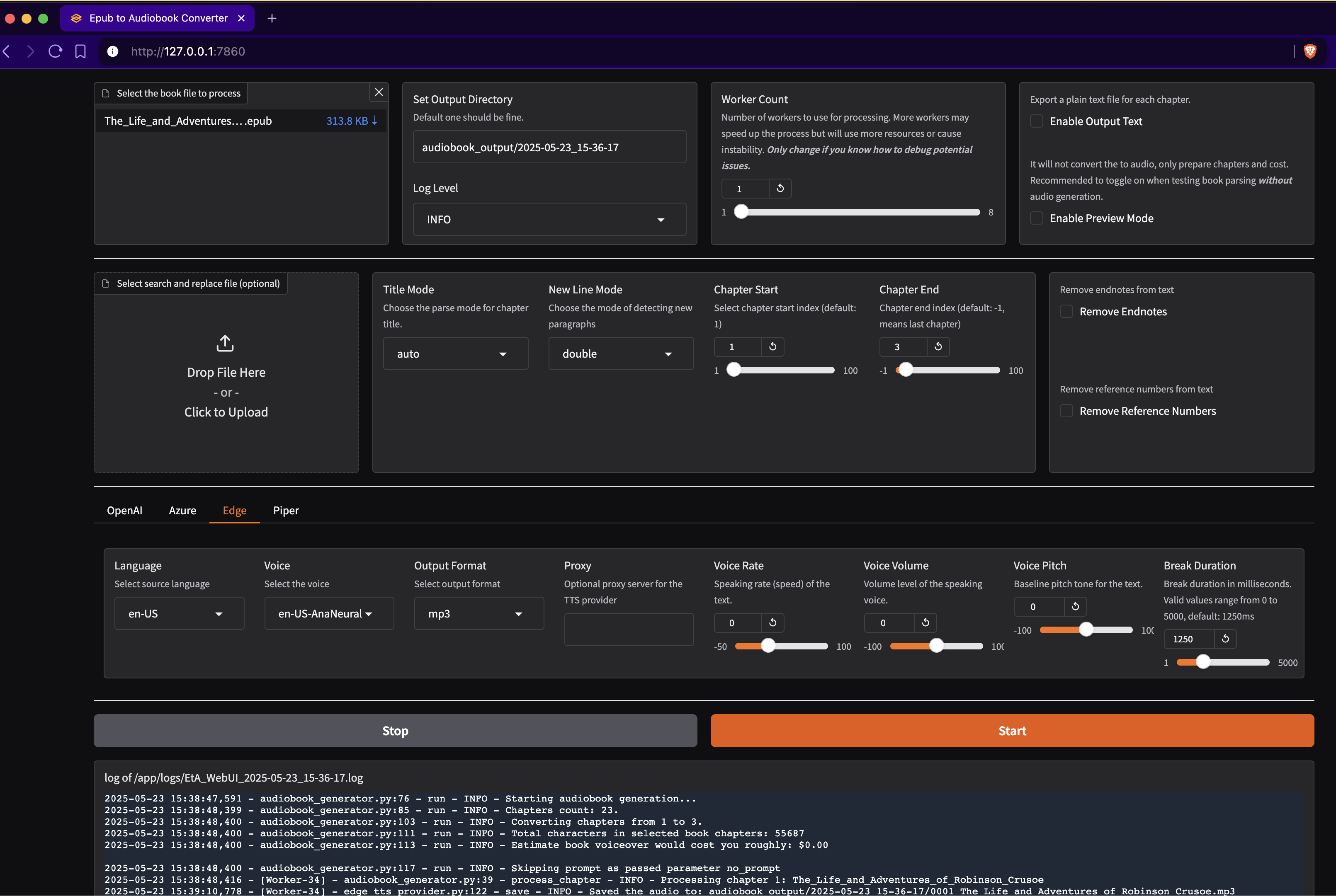Switch to the Piper tab
This screenshot has height=896, width=1336.
click(x=286, y=510)
